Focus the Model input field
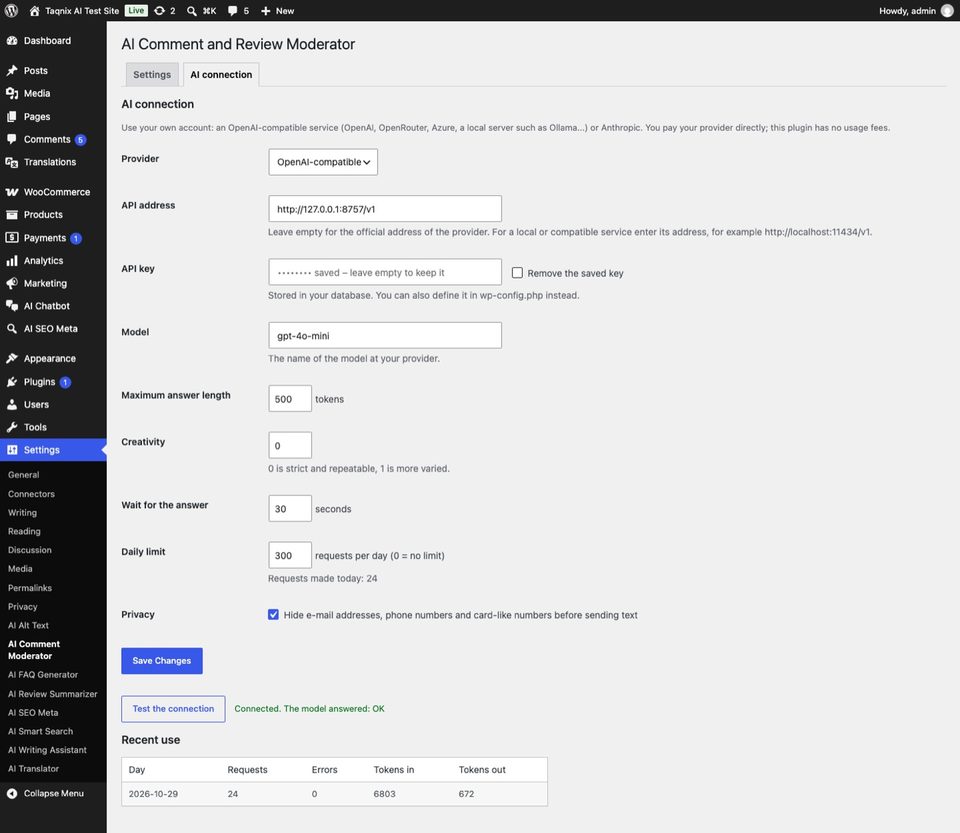The height and width of the screenshot is (833, 960). (384, 335)
